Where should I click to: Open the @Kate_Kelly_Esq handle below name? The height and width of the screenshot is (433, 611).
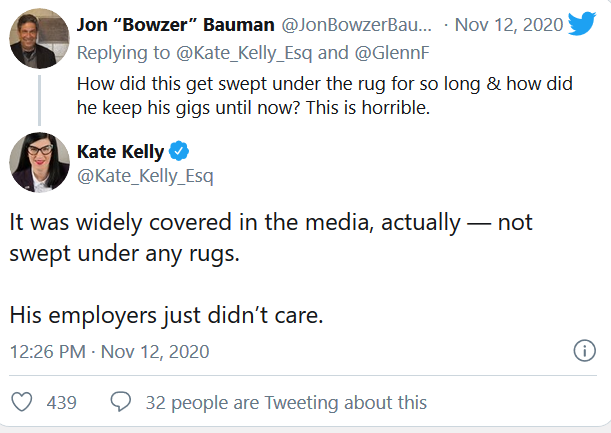click(x=145, y=176)
